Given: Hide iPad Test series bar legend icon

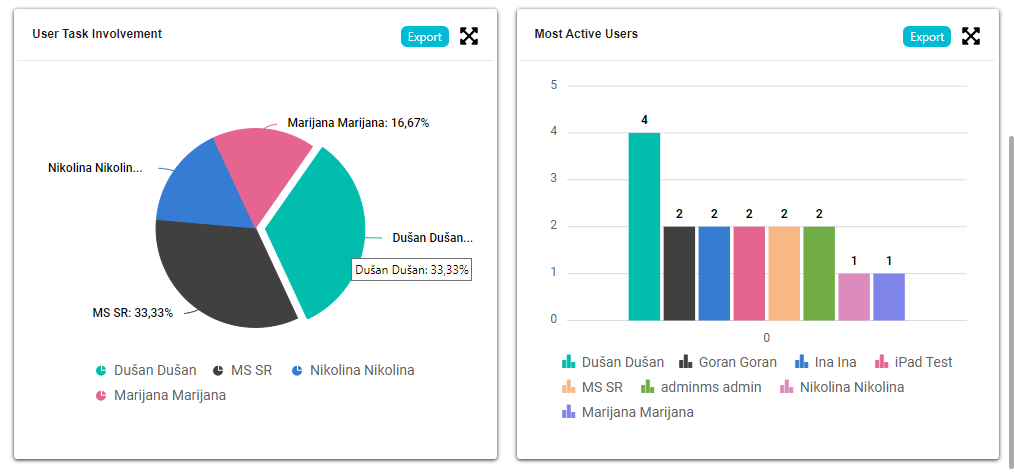Looking at the screenshot, I should pos(881,362).
